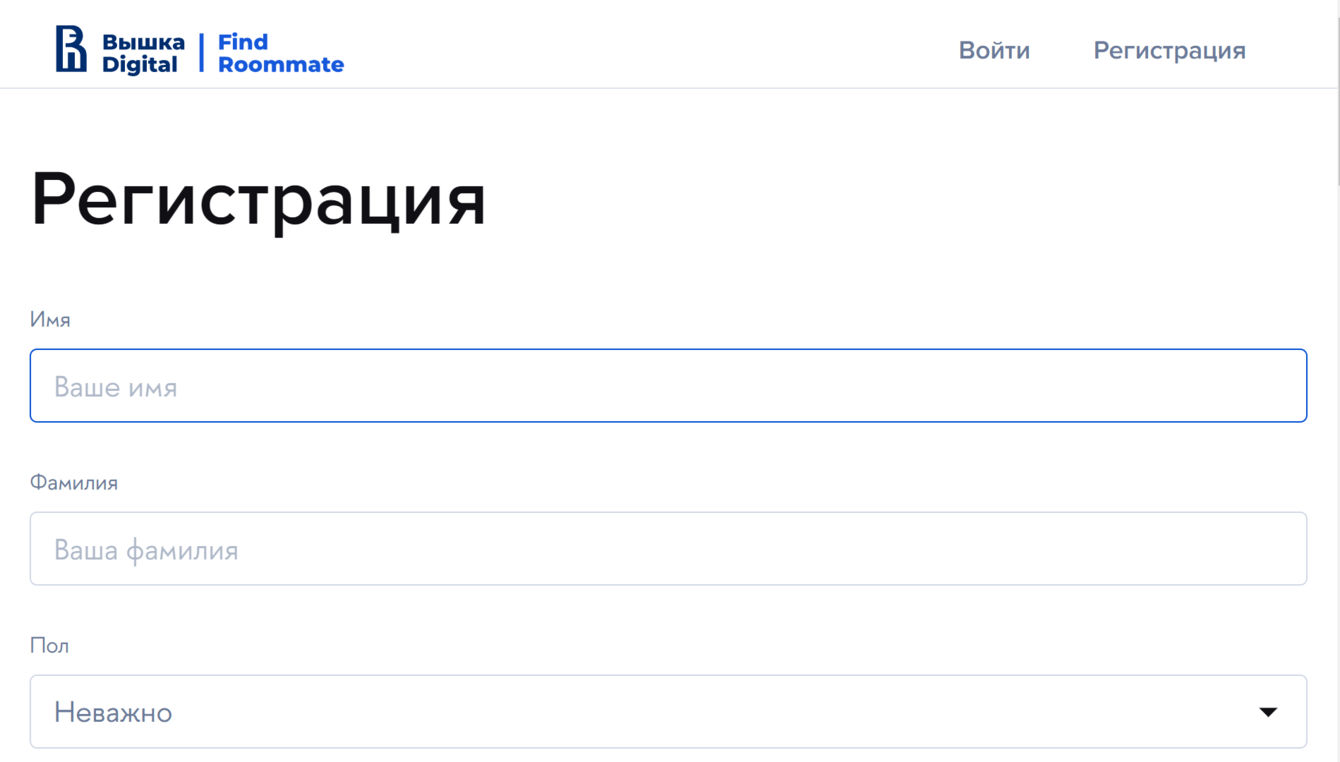Click the Пол field label
Viewport: 1340px width, 762px height.
coord(49,646)
